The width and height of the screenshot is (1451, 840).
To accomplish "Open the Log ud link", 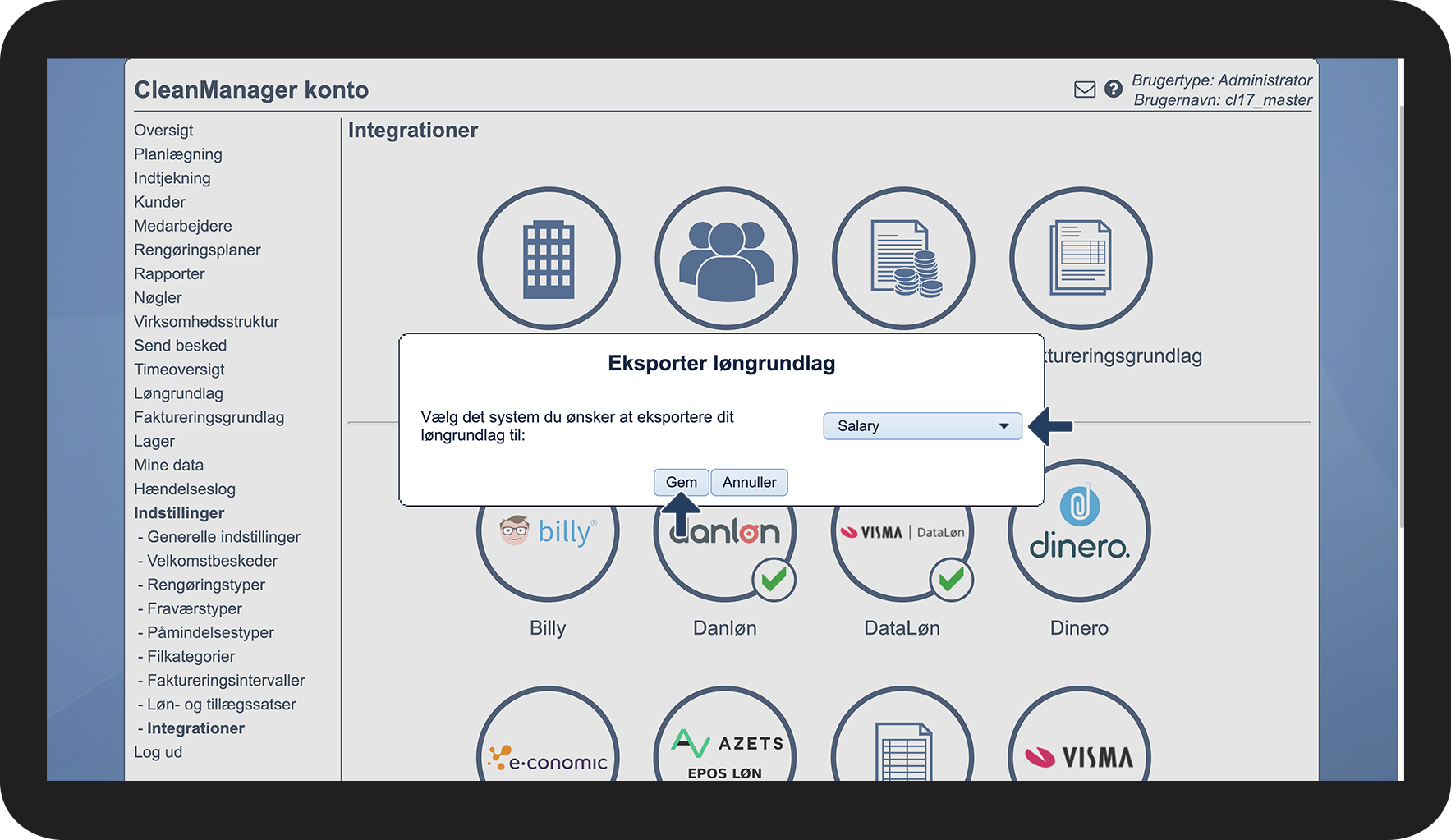I will (x=158, y=752).
